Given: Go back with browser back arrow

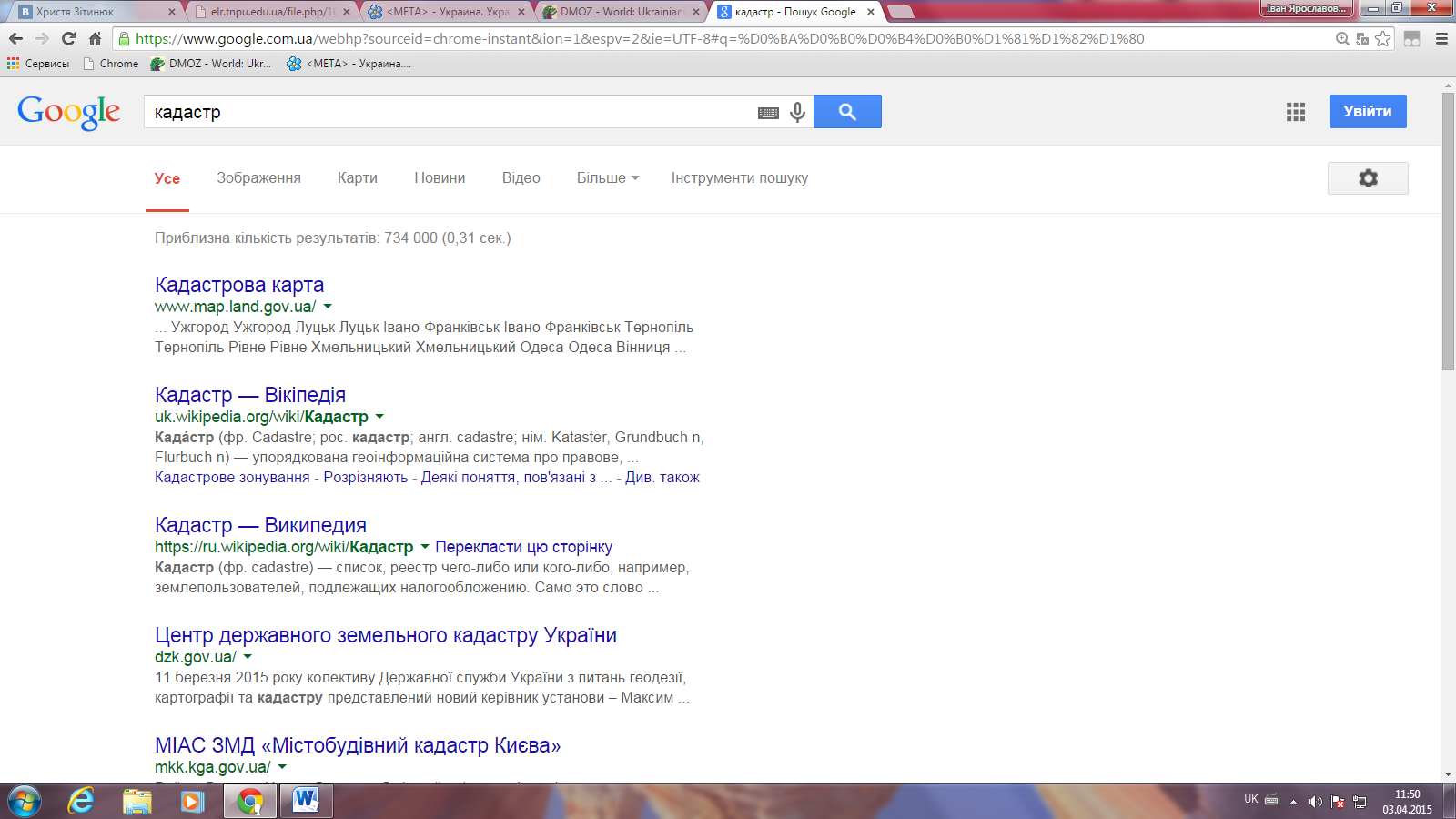Looking at the screenshot, I should tap(15, 38).
